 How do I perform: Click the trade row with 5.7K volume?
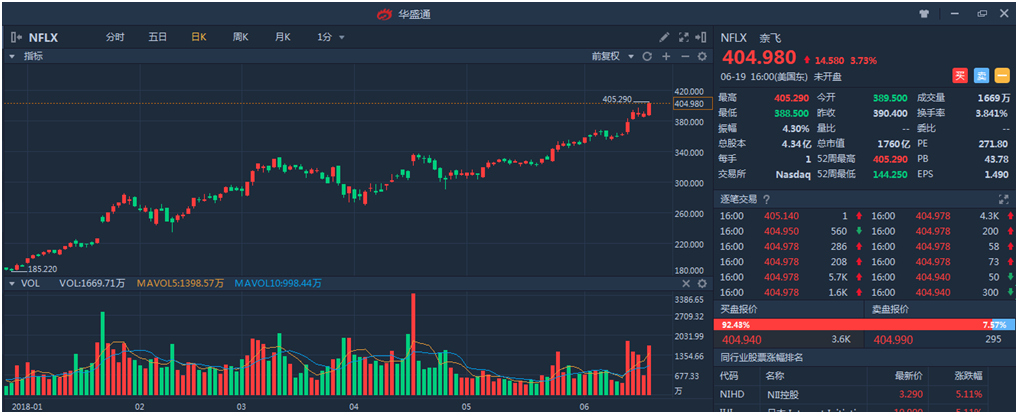pyautogui.click(x=788, y=277)
